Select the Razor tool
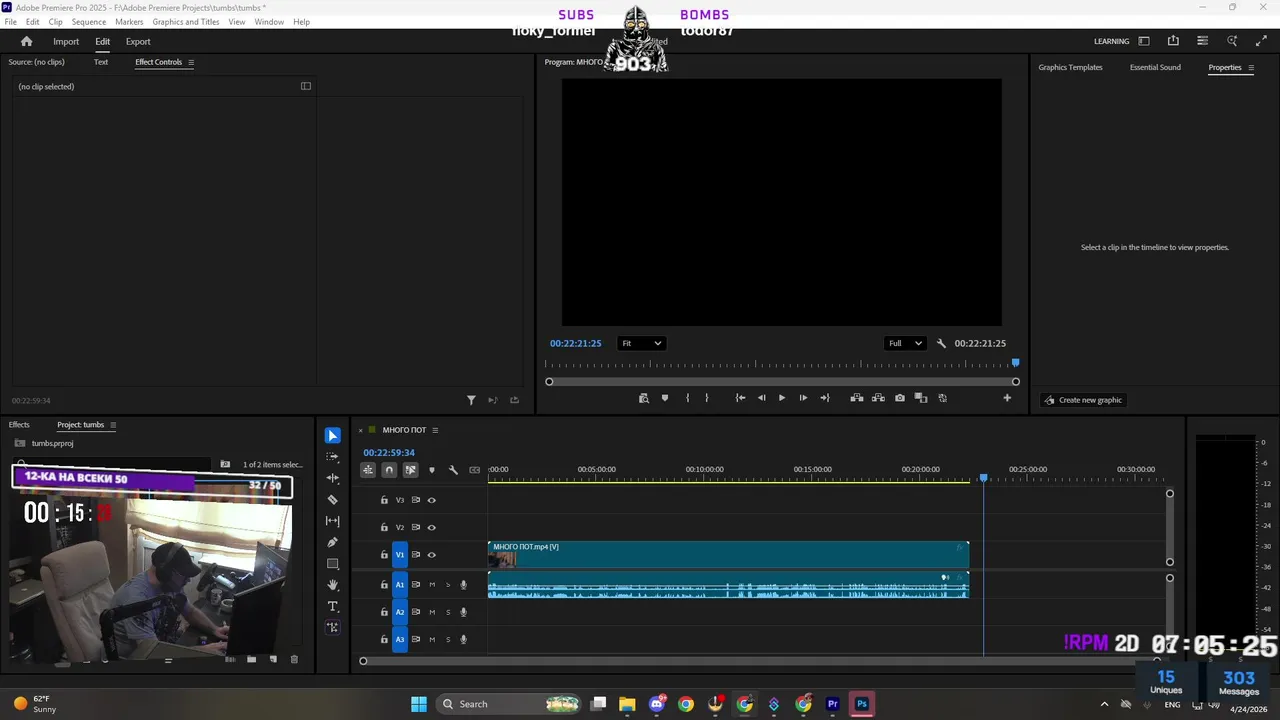The height and width of the screenshot is (720, 1280). (332, 500)
